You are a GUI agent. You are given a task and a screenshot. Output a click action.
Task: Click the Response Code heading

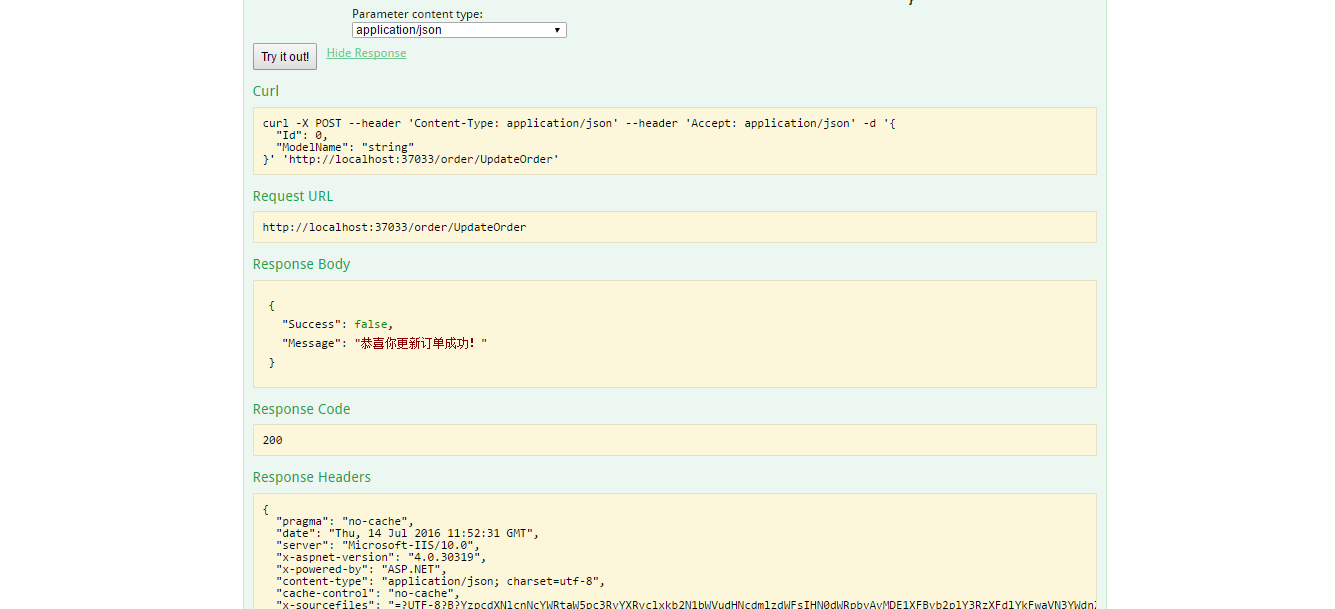[301, 409]
